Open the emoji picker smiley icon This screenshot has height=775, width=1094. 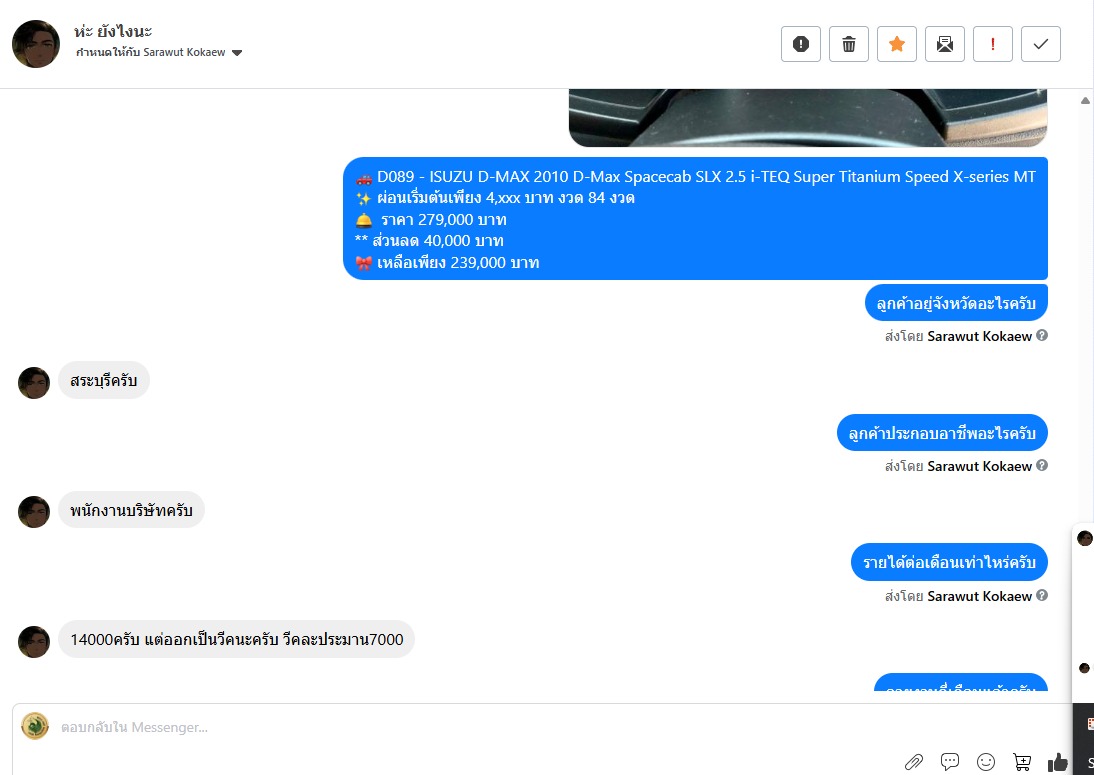[x=986, y=762]
